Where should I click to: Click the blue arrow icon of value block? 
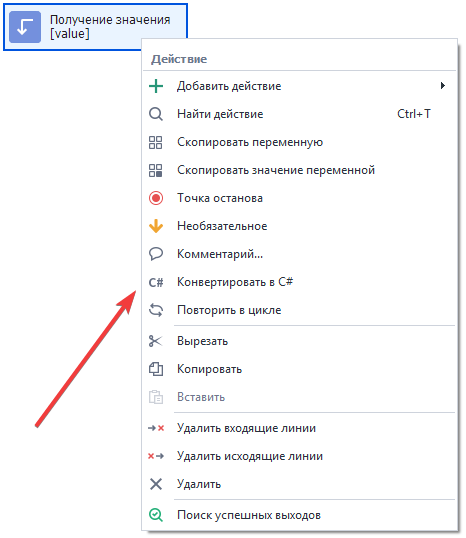[25, 27]
